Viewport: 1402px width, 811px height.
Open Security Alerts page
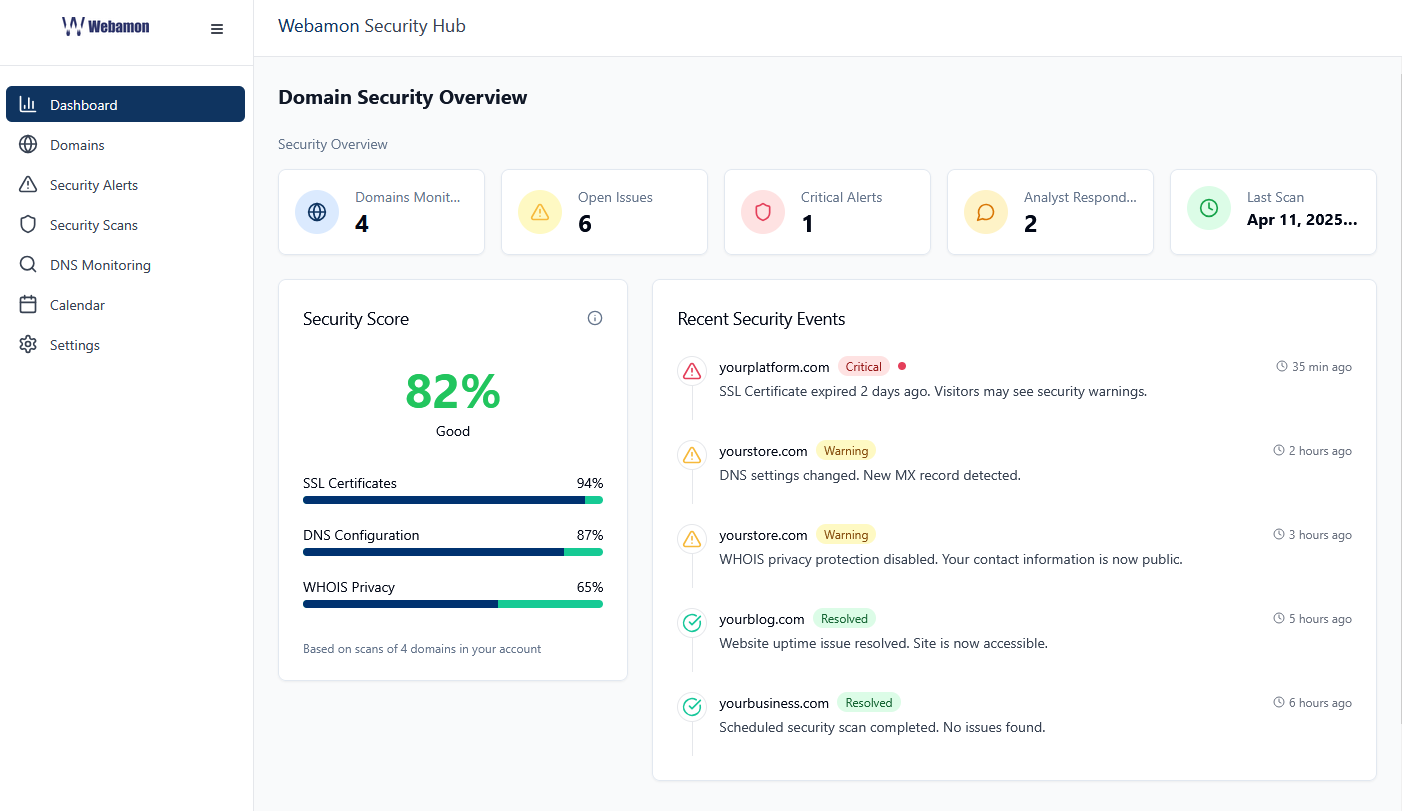[125, 185]
